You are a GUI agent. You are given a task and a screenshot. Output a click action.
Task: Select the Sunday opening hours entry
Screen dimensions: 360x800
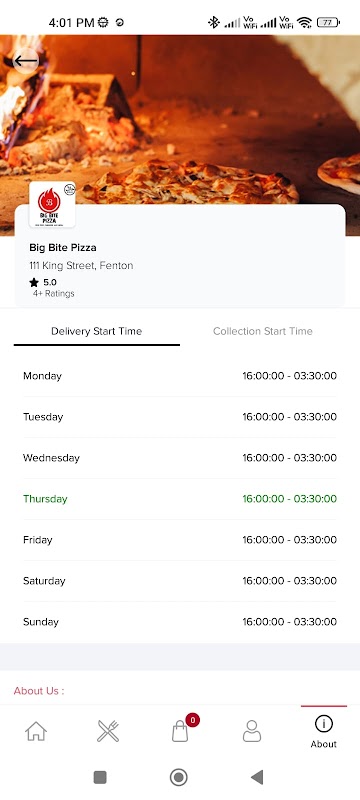180,622
